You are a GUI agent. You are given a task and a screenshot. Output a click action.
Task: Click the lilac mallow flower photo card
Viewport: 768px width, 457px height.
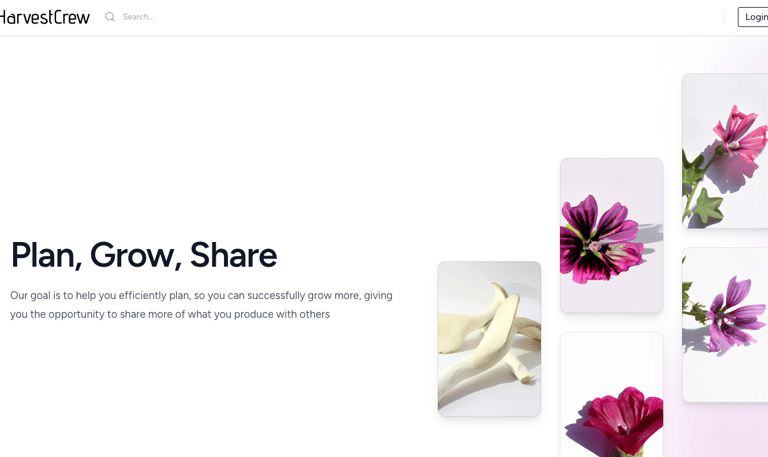pos(725,325)
